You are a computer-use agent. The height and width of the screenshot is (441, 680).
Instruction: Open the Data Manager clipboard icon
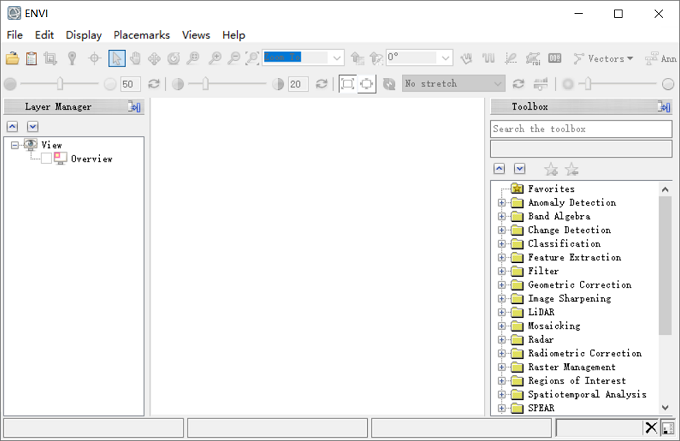click(x=31, y=58)
